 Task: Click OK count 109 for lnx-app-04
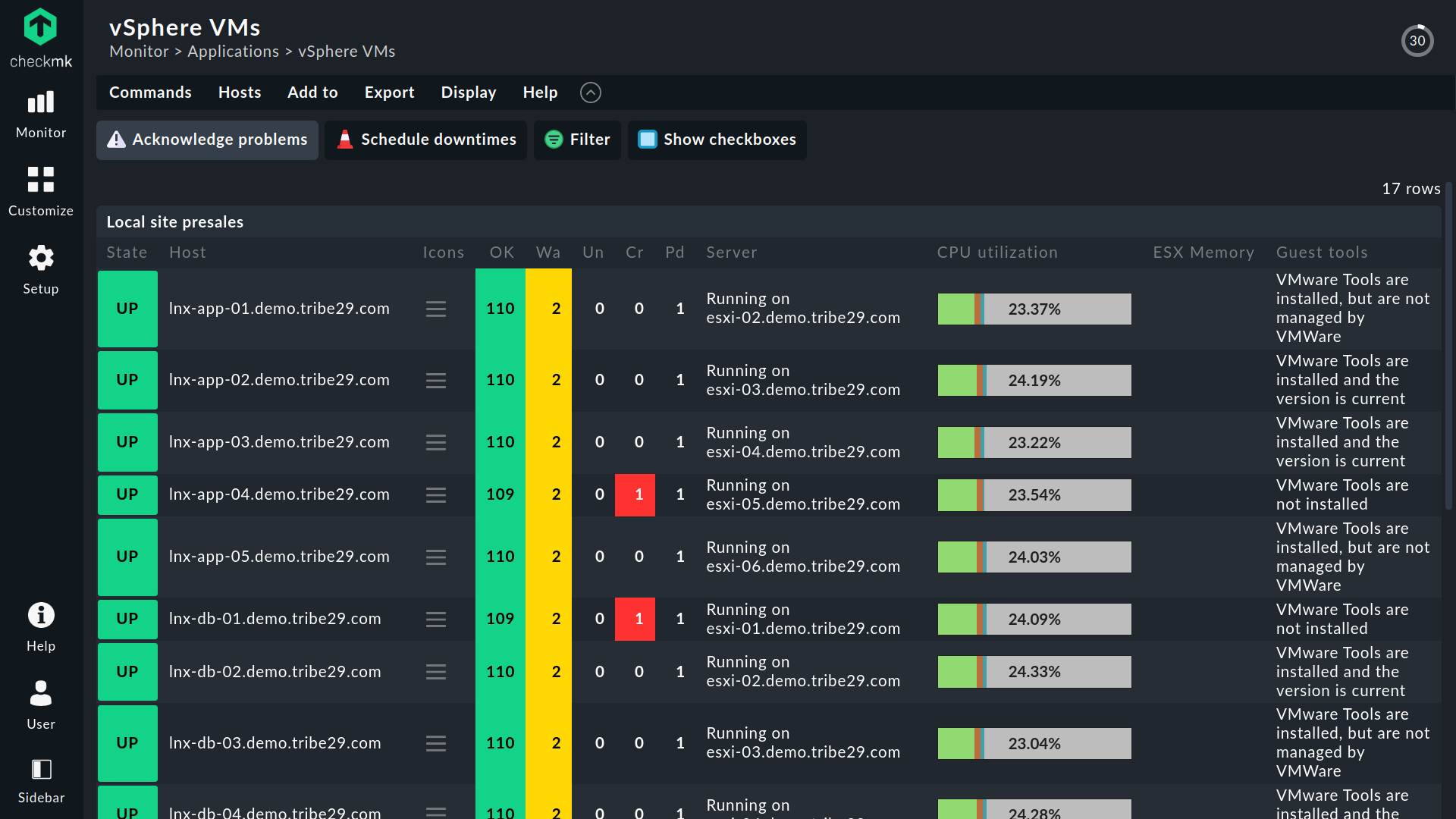[x=500, y=494]
